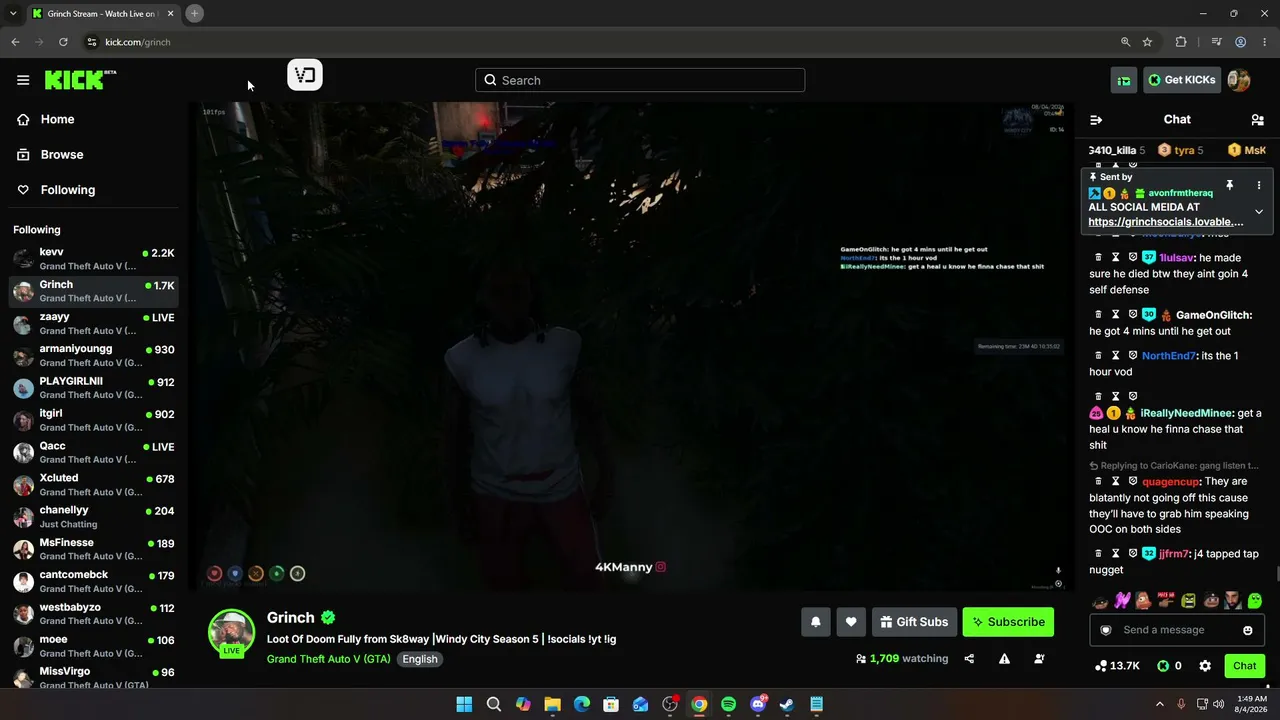Click the Gift Subs button
1280x720 pixels.
coord(915,622)
